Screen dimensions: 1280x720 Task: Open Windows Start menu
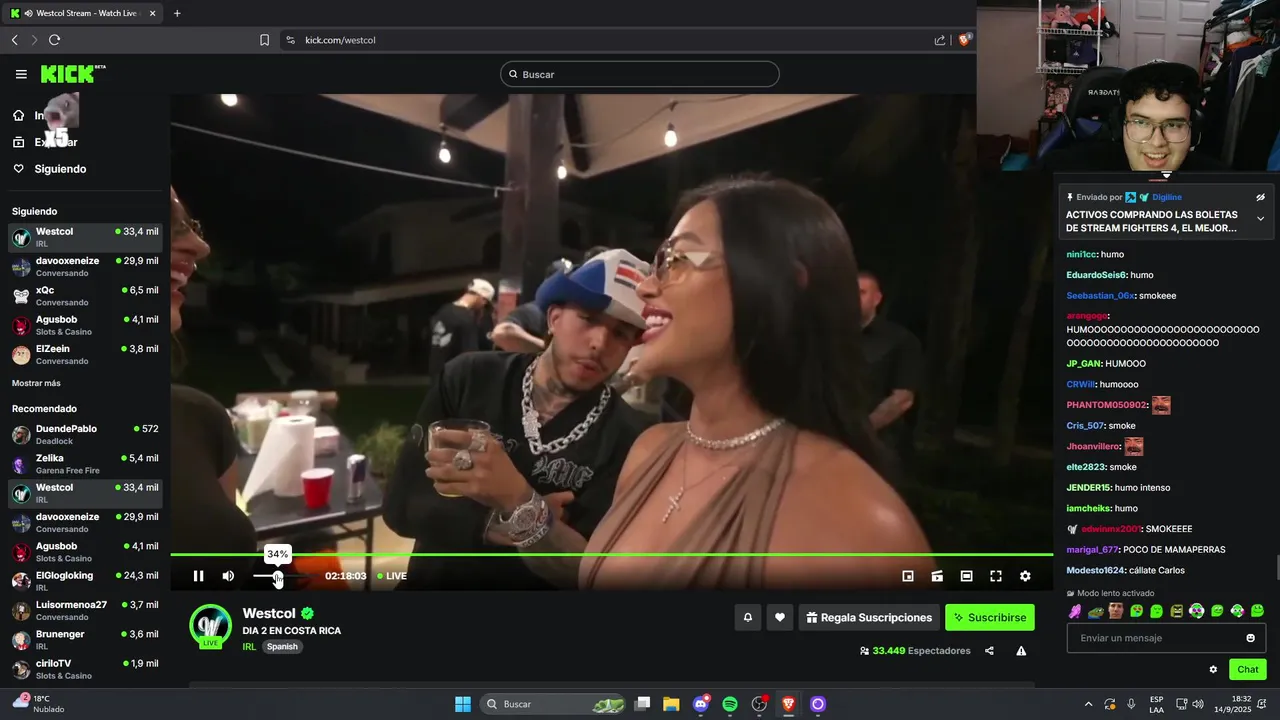pyautogui.click(x=463, y=704)
